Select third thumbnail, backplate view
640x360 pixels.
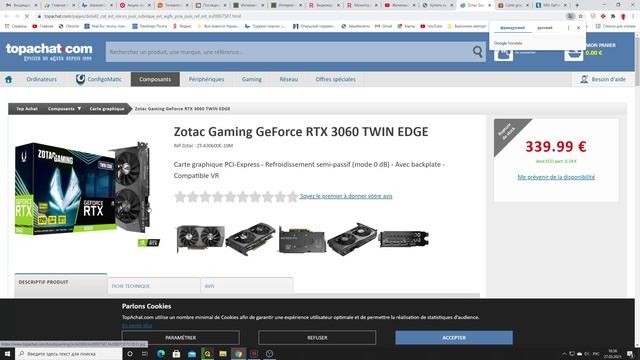302,240
